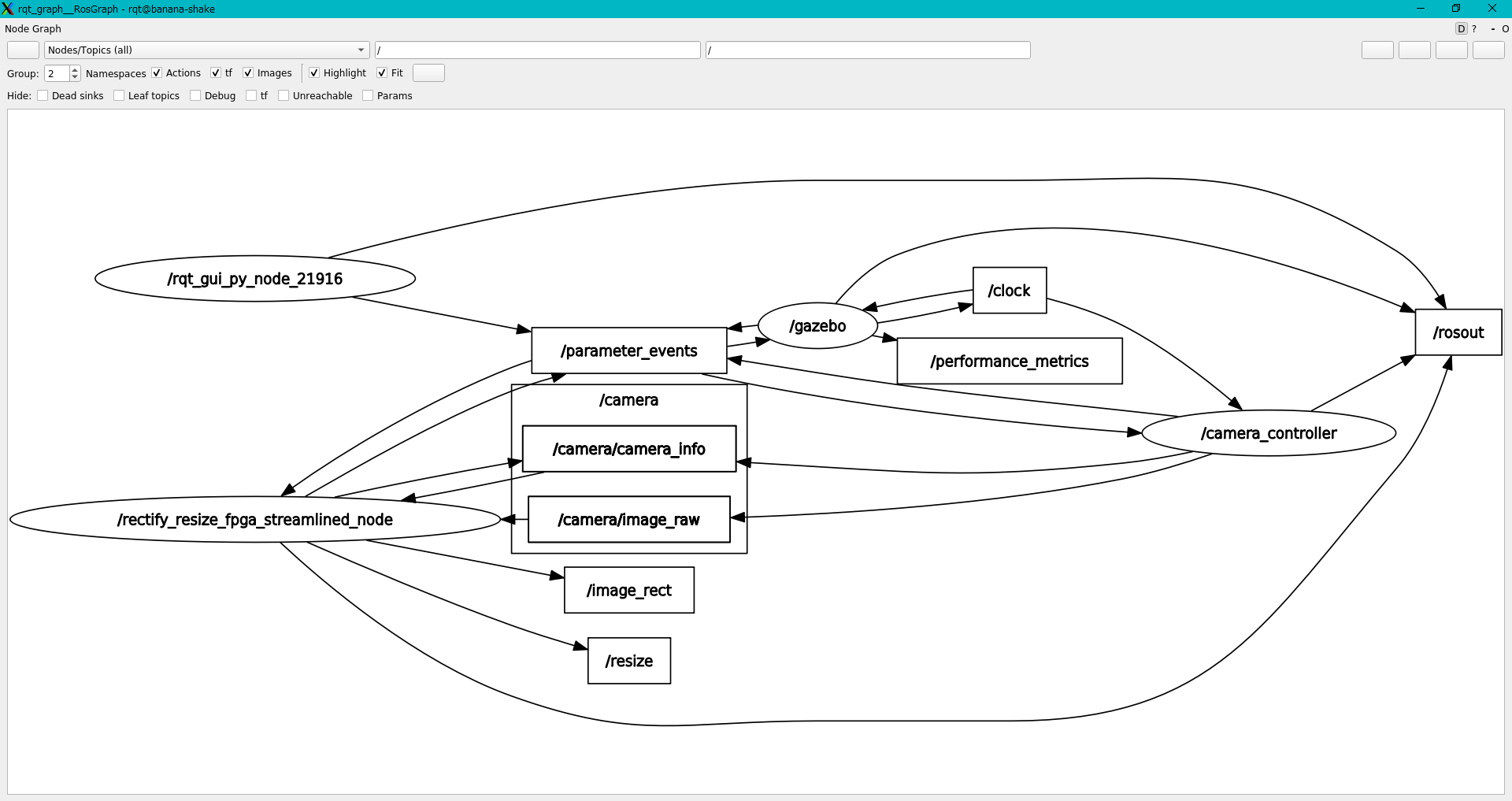The height and width of the screenshot is (801, 1512).
Task: Enable Hide Params checkbox
Action: coord(368,95)
